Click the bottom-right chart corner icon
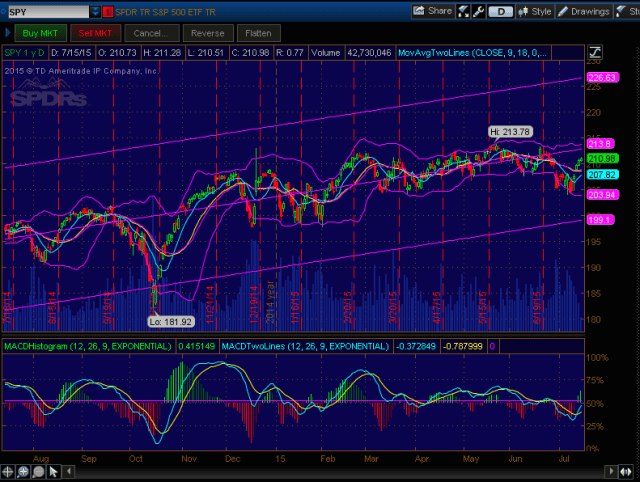 (626, 469)
